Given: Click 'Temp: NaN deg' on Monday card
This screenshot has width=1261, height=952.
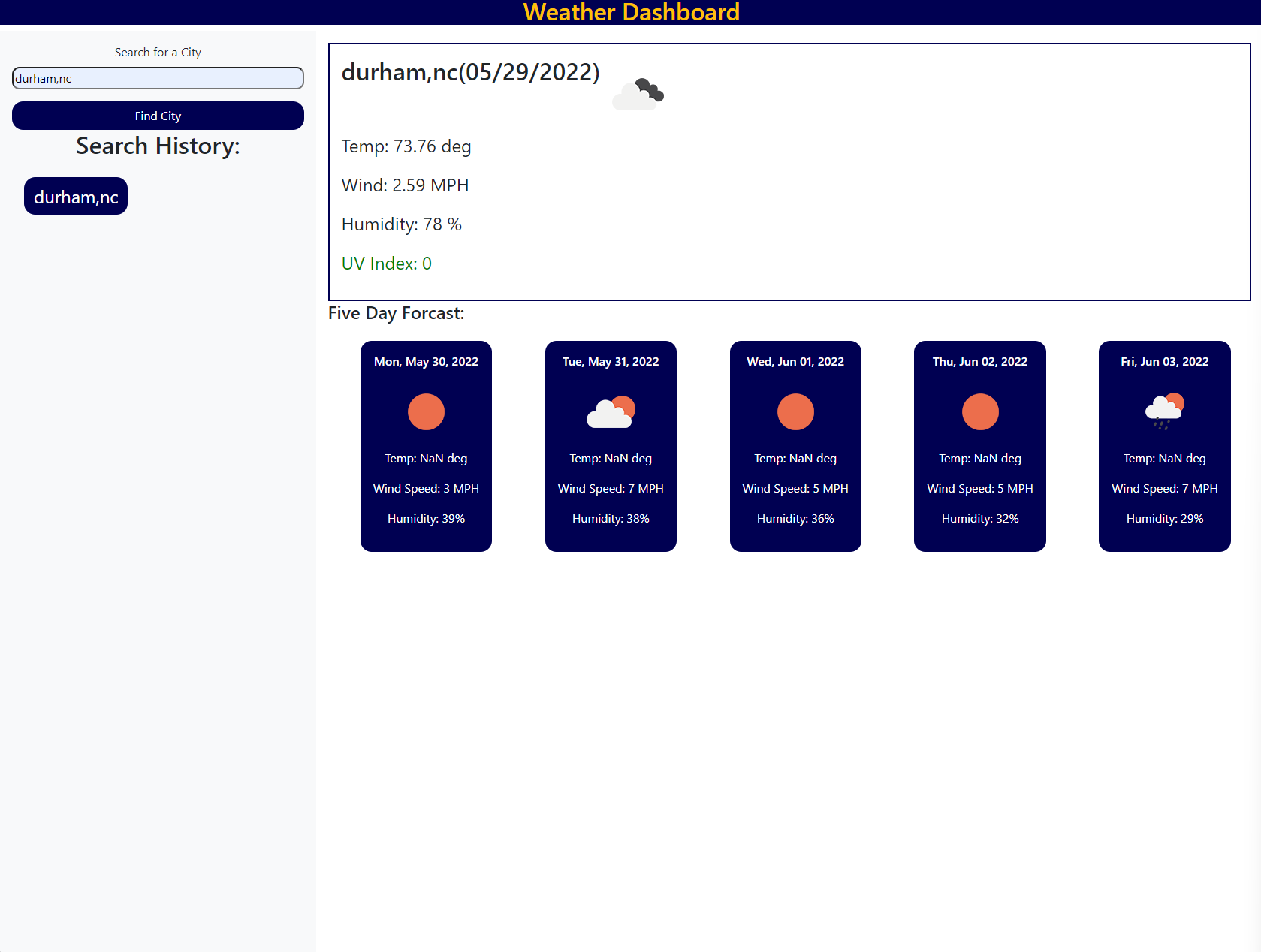Looking at the screenshot, I should click(426, 458).
